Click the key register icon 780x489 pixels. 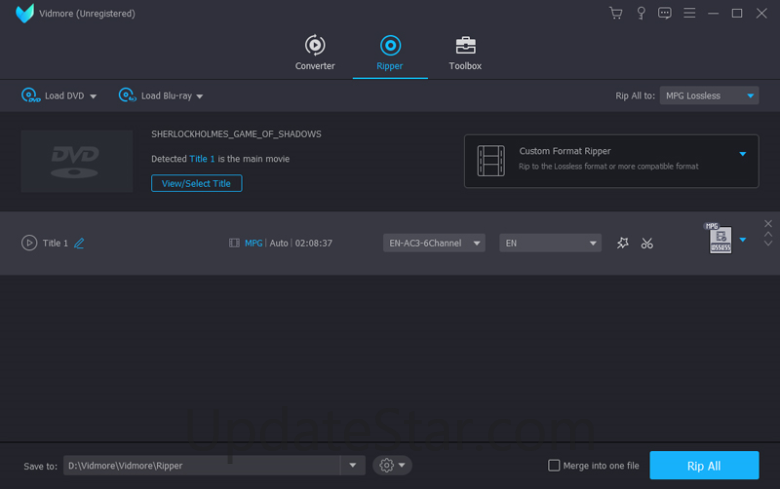(x=641, y=13)
